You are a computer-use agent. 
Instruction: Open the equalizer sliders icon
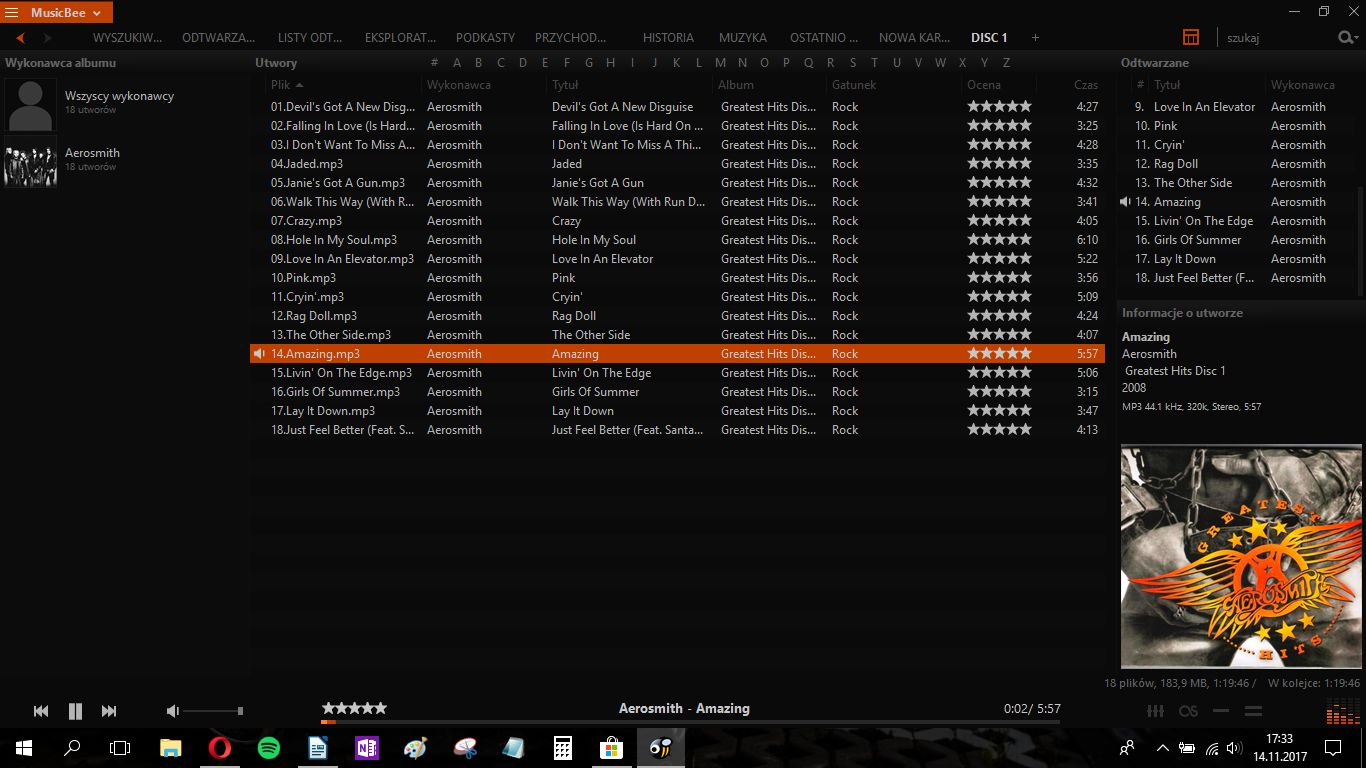[x=1155, y=711]
